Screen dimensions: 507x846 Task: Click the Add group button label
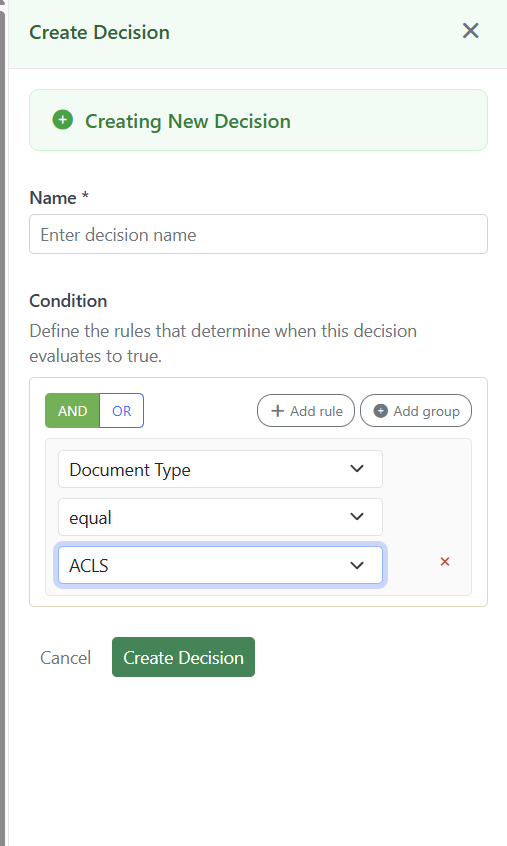[x=427, y=411]
